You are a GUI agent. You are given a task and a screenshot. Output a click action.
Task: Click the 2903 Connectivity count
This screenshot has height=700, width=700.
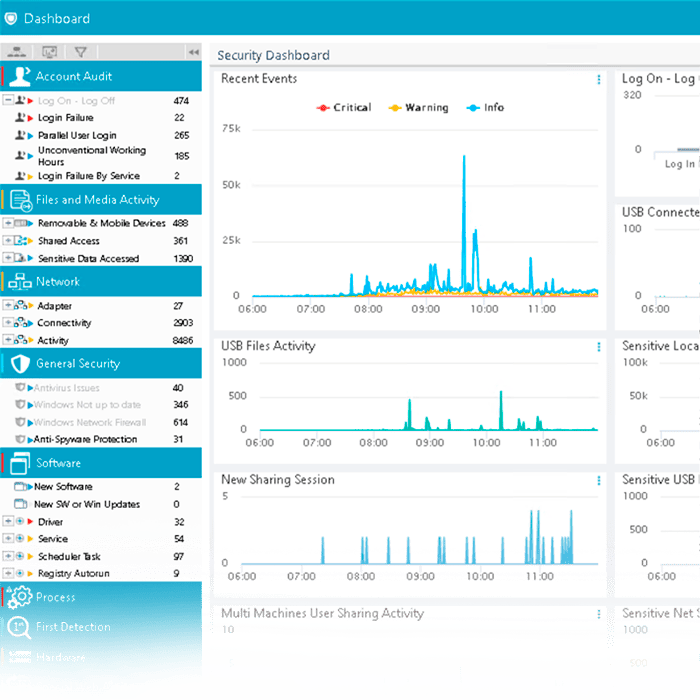(x=183, y=323)
